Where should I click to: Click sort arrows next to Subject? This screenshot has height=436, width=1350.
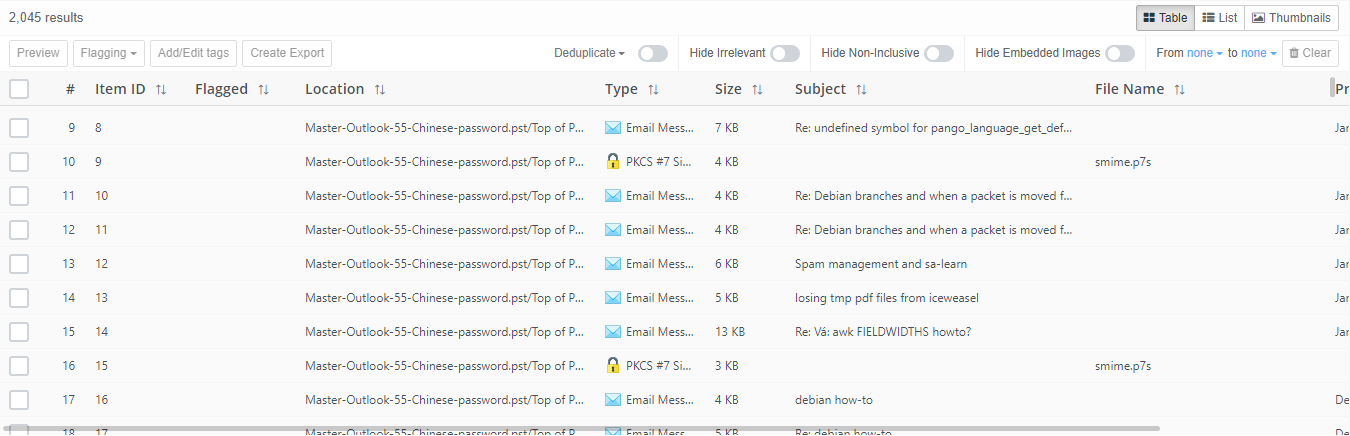click(x=861, y=90)
